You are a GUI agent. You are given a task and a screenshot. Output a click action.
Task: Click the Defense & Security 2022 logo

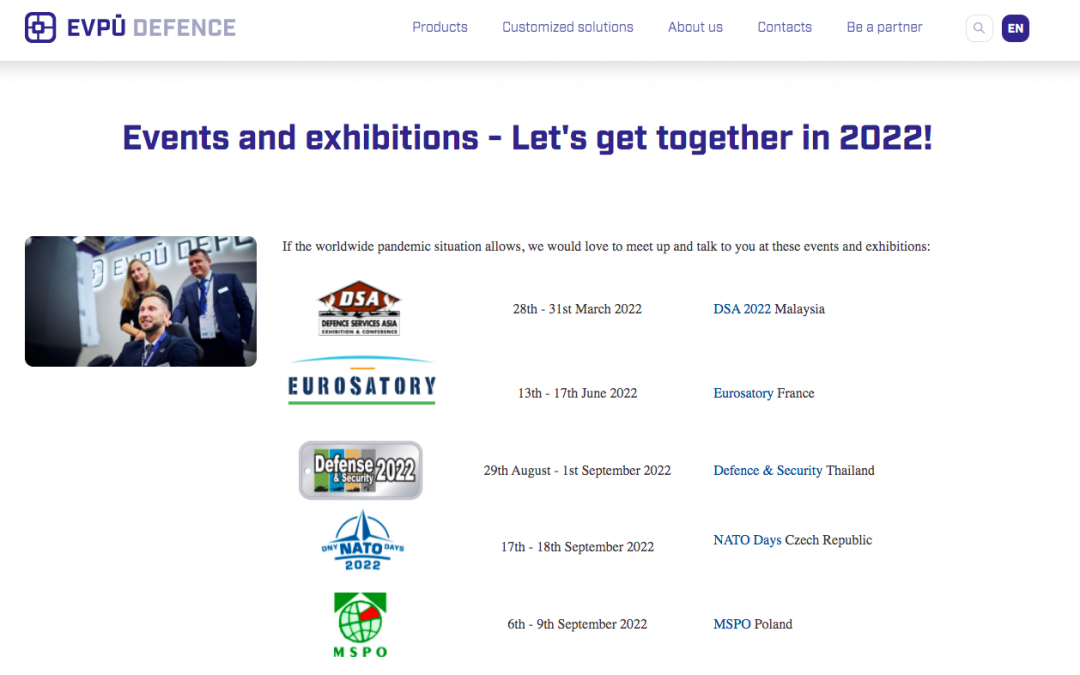tap(360, 469)
